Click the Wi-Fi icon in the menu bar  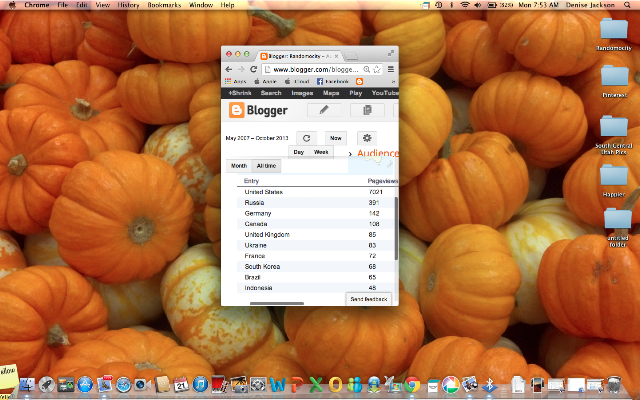click(464, 5)
